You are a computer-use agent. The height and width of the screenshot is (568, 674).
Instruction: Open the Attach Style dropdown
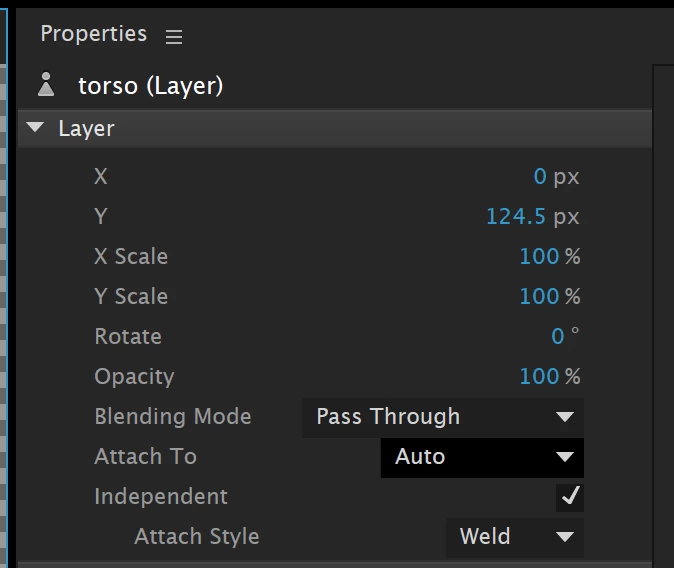point(514,536)
